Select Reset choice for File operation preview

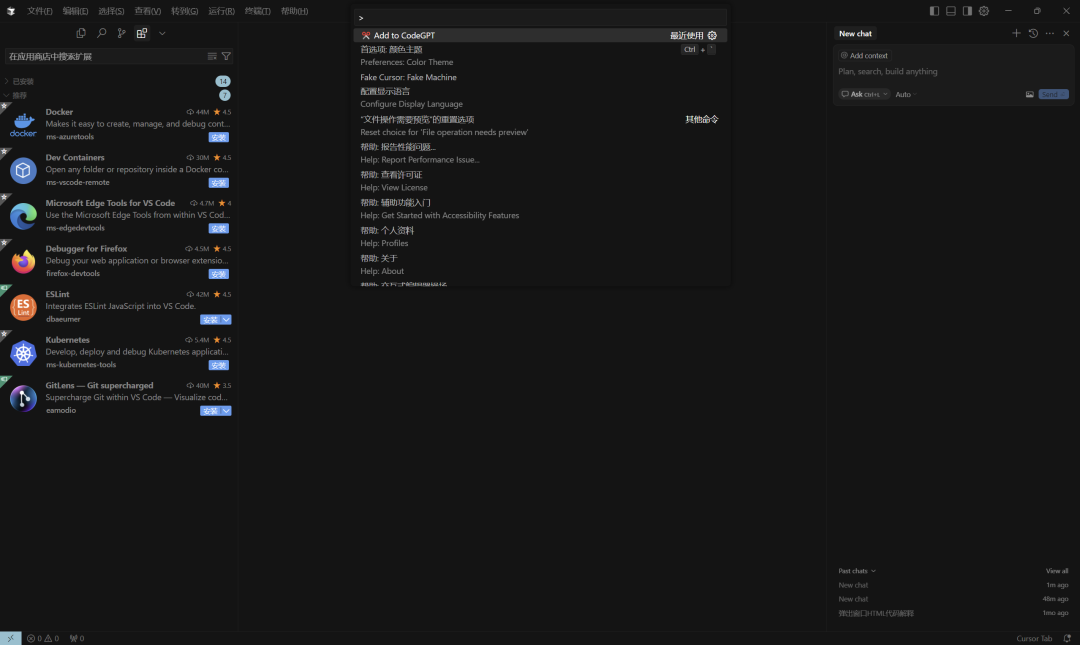(x=540, y=125)
